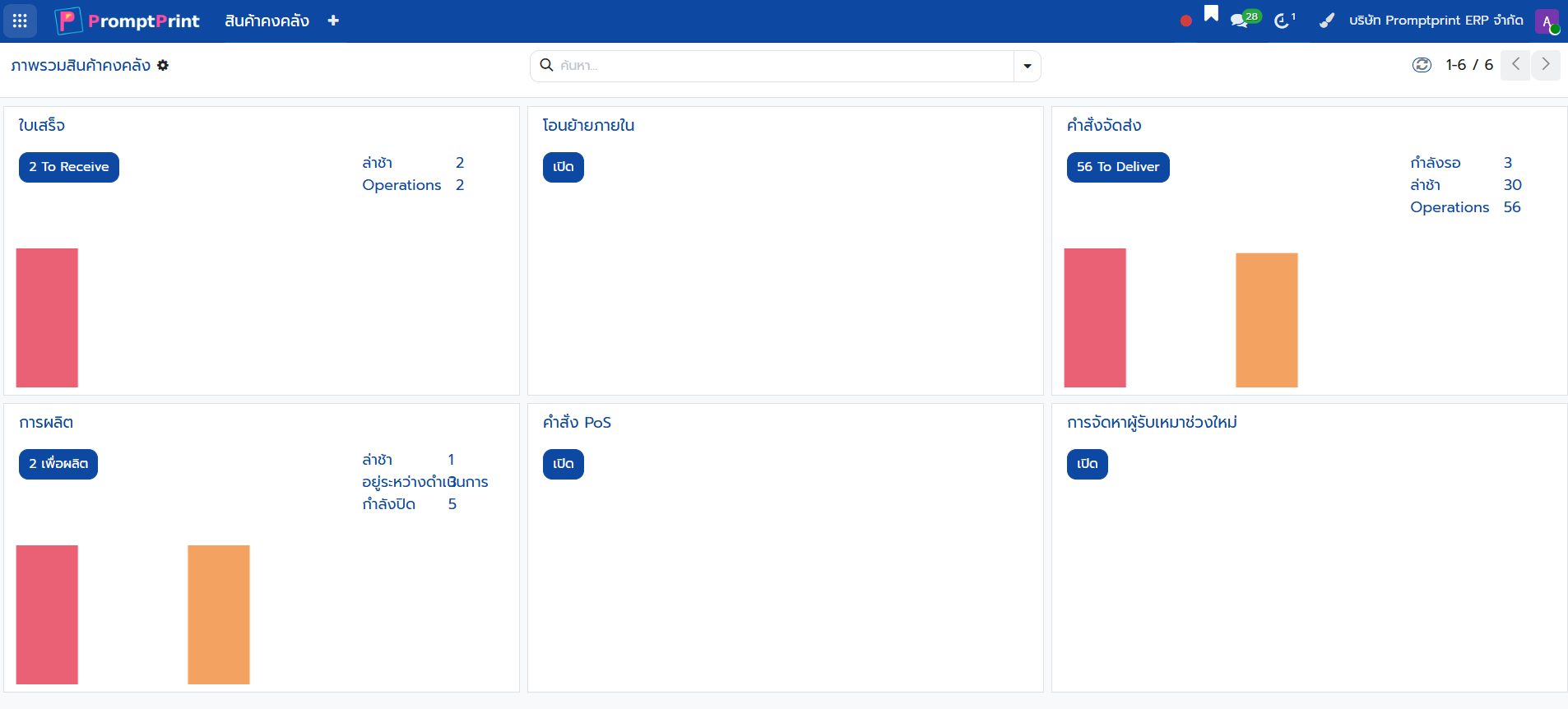
Task: Open การจัดหาผู้รับเหมาช่วงใหม่ card title
Action: 1152,422
